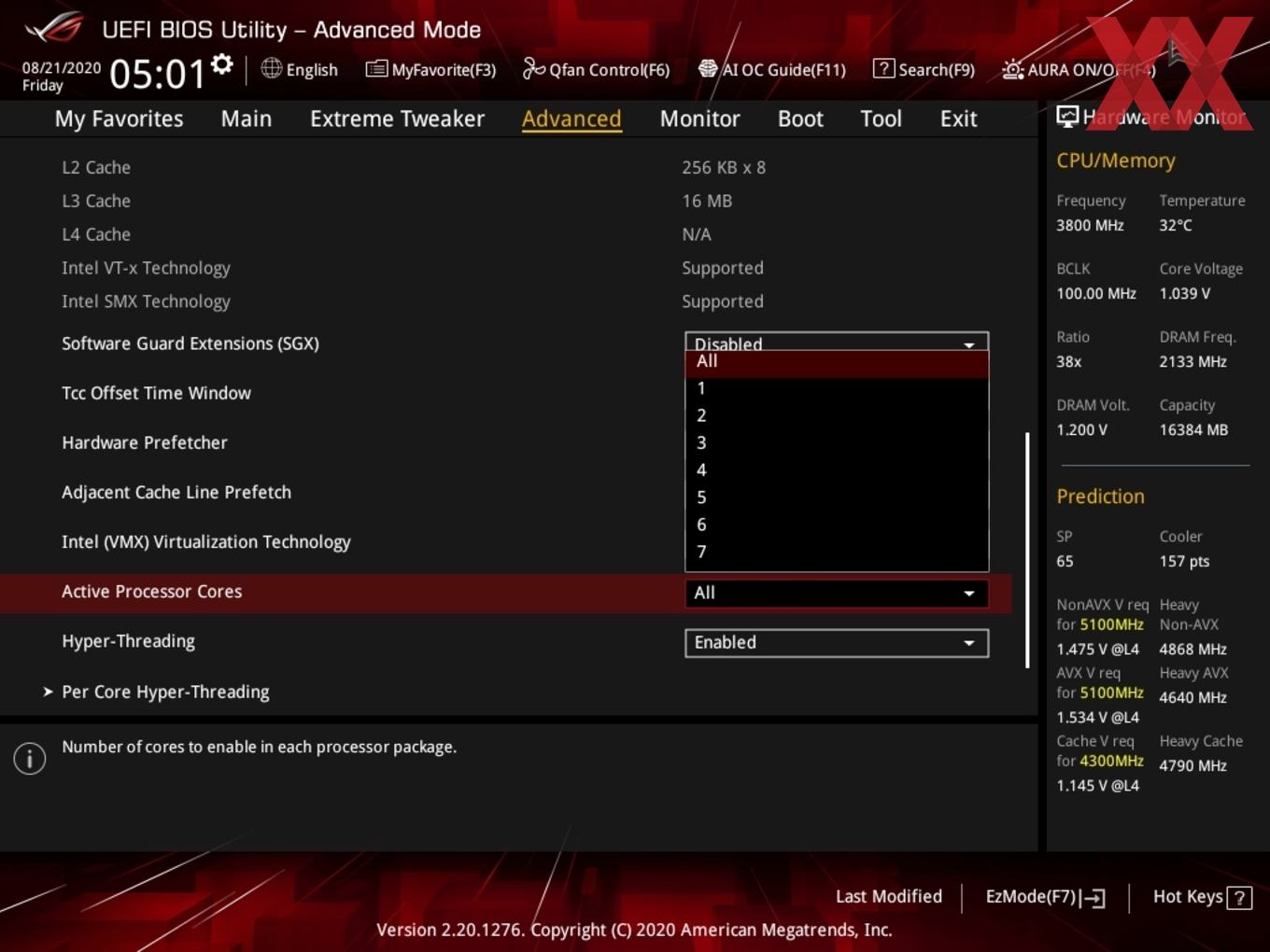Select Adjacent Cache Line Prefetch setting
The image size is (1270, 952).
(x=176, y=492)
